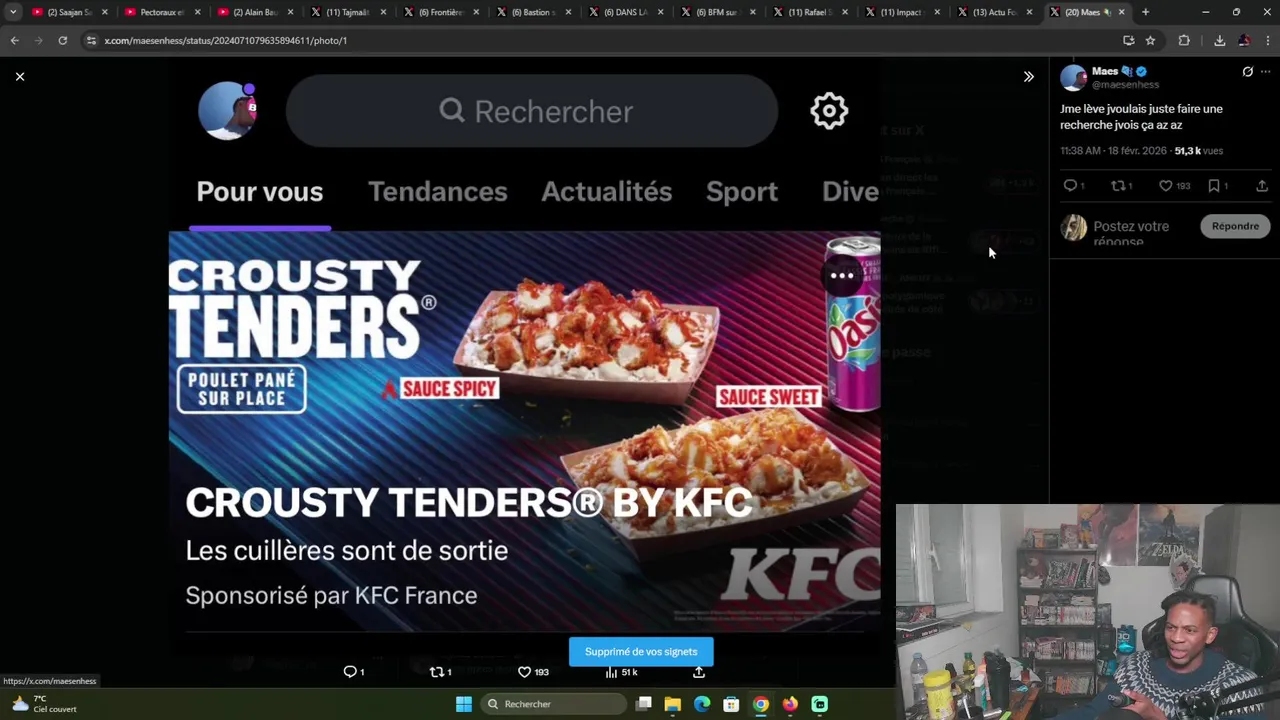Screen dimensions: 1280x720
Task: Open the Chrome extensions puzzle icon
Action: pyautogui.click(x=1184, y=40)
